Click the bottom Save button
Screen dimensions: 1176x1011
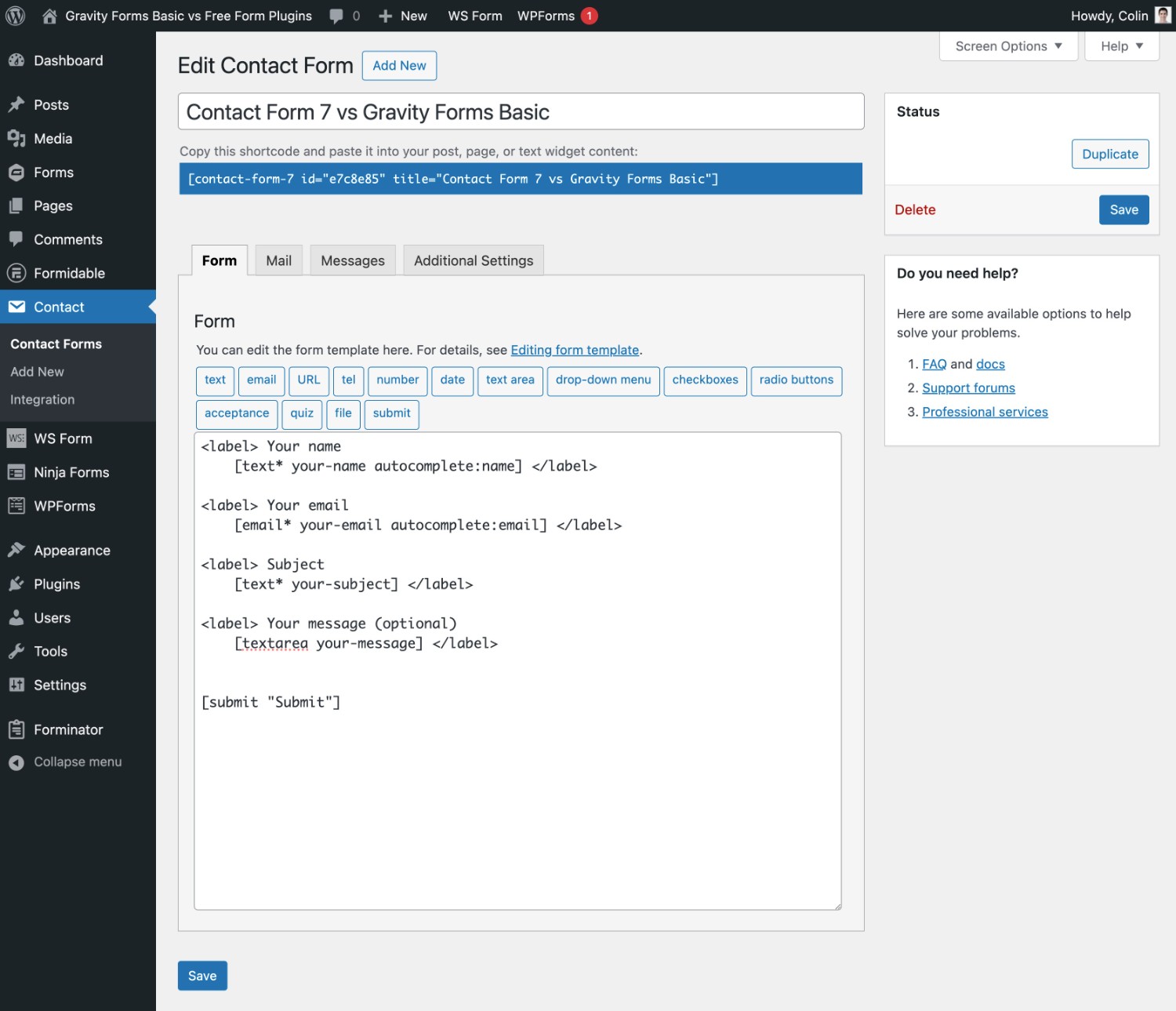pyautogui.click(x=202, y=976)
